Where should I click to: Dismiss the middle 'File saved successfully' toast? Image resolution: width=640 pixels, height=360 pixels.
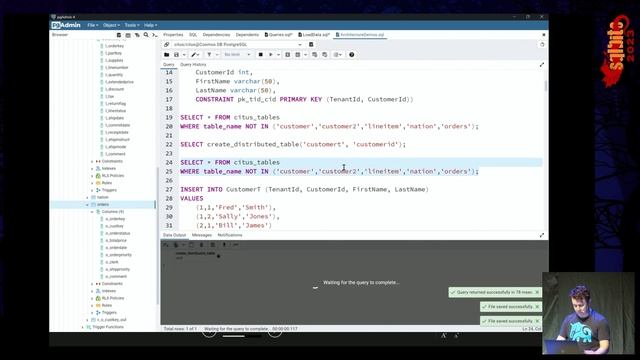(x=537, y=307)
